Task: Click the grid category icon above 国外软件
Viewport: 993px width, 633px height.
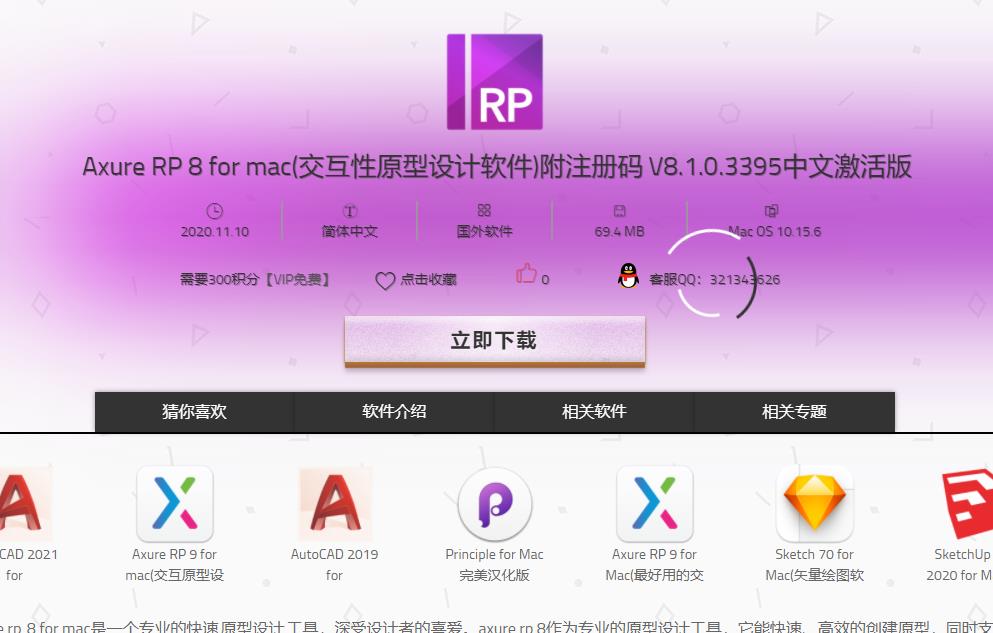Action: 484,210
